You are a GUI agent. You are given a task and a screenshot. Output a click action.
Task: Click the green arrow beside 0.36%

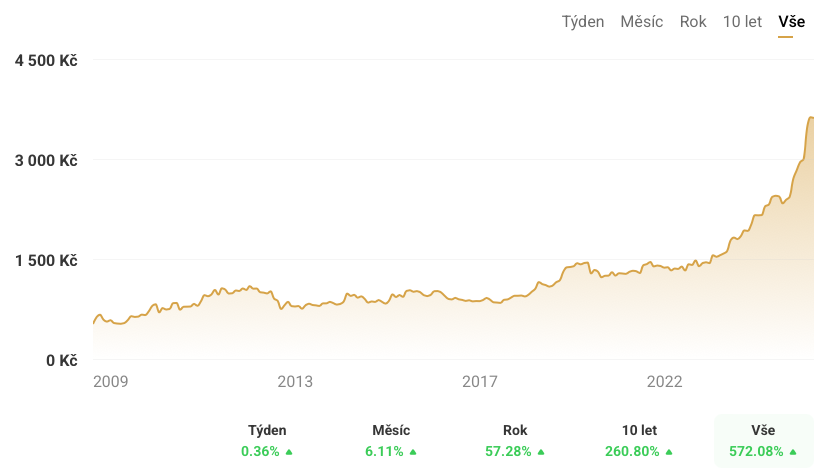click(x=289, y=452)
